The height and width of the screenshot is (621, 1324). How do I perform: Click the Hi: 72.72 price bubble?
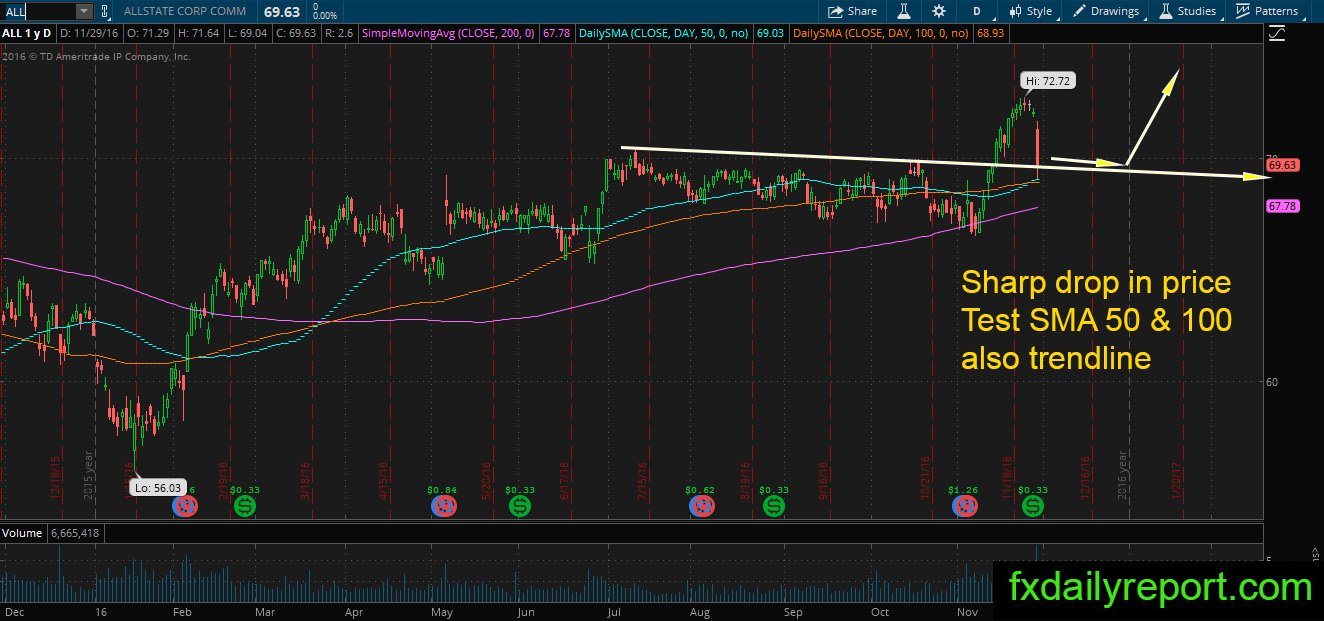point(1048,80)
